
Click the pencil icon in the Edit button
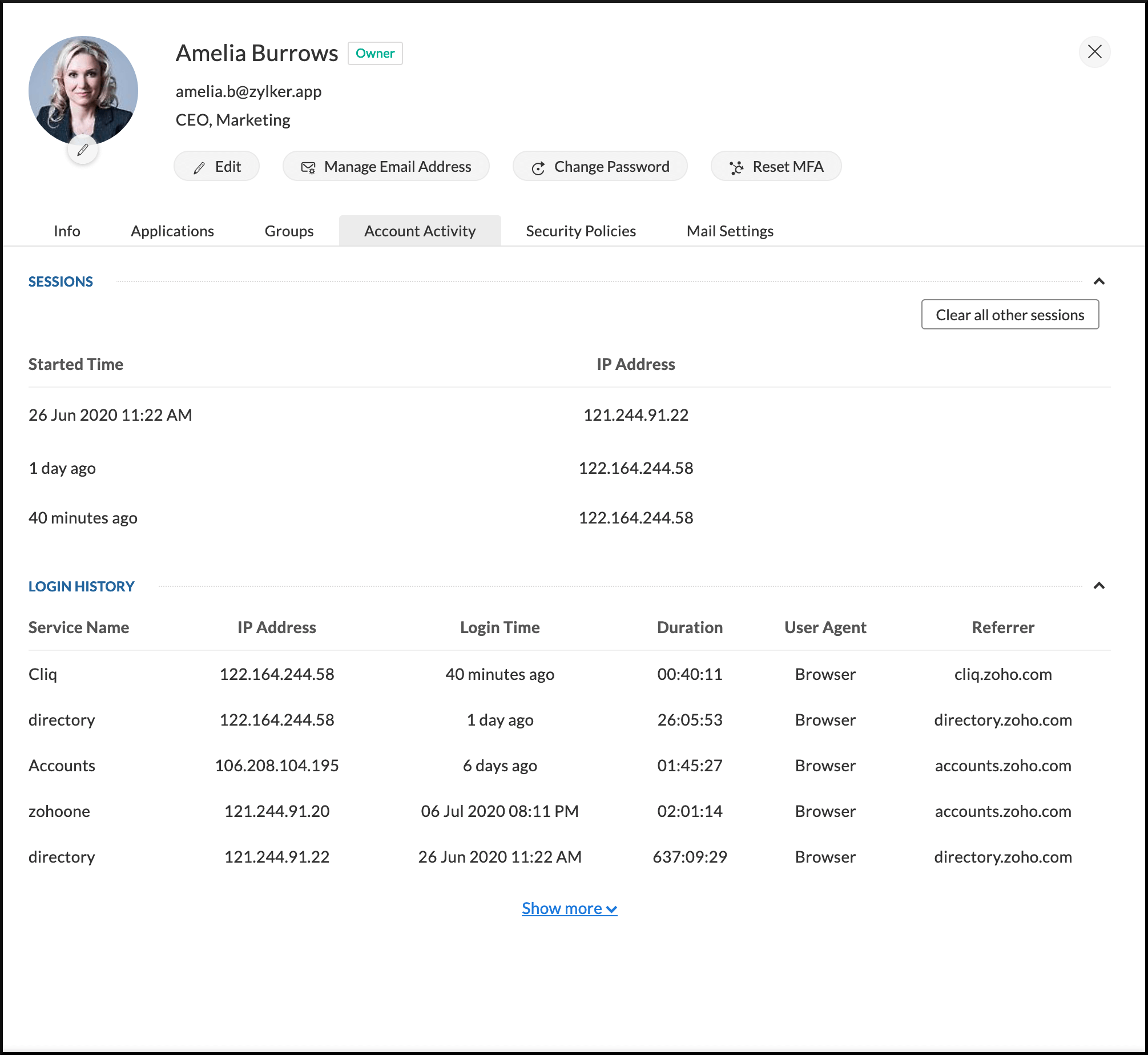199,168
